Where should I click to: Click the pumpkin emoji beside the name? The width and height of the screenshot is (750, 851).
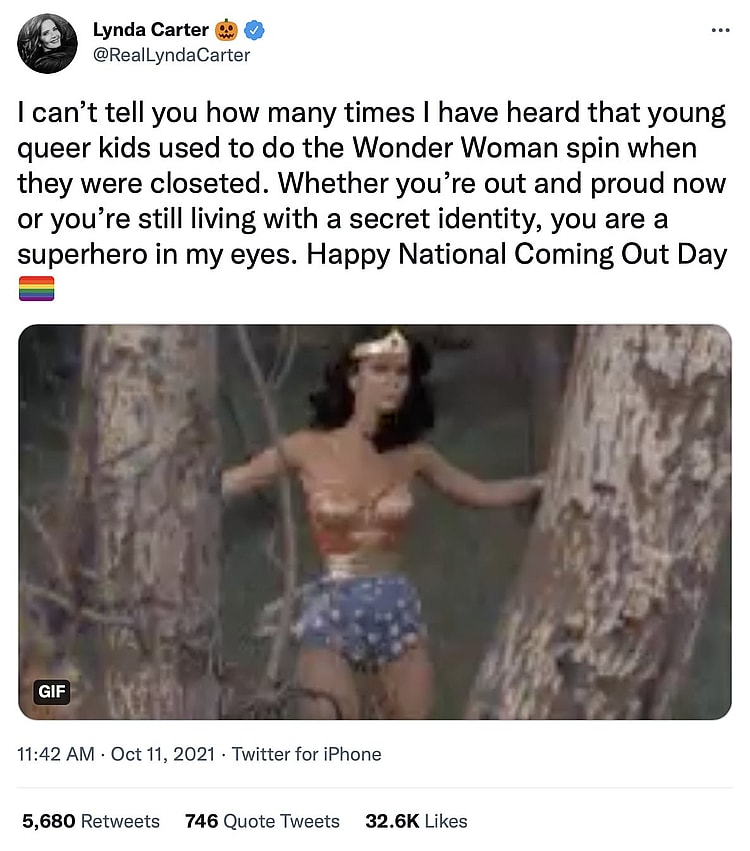tap(228, 30)
